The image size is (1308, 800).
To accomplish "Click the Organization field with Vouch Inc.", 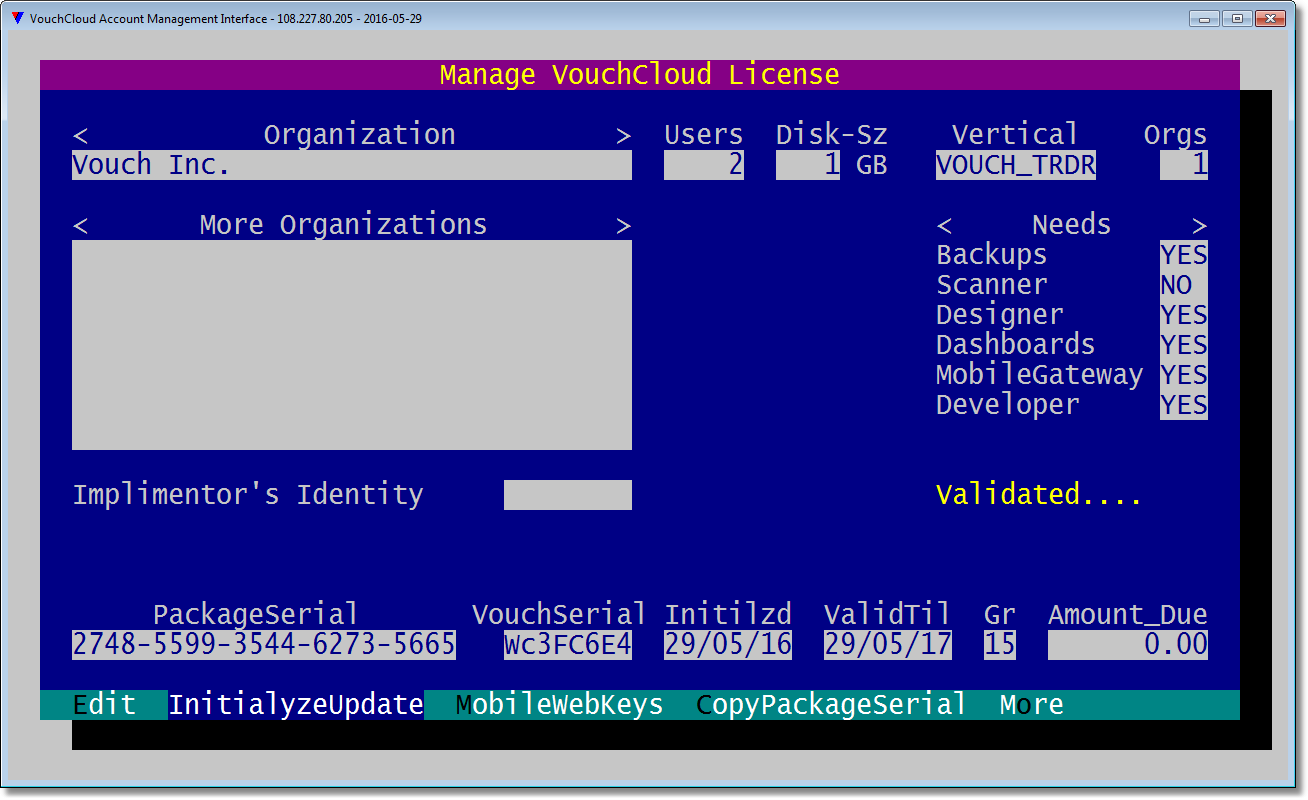I will (352, 165).
